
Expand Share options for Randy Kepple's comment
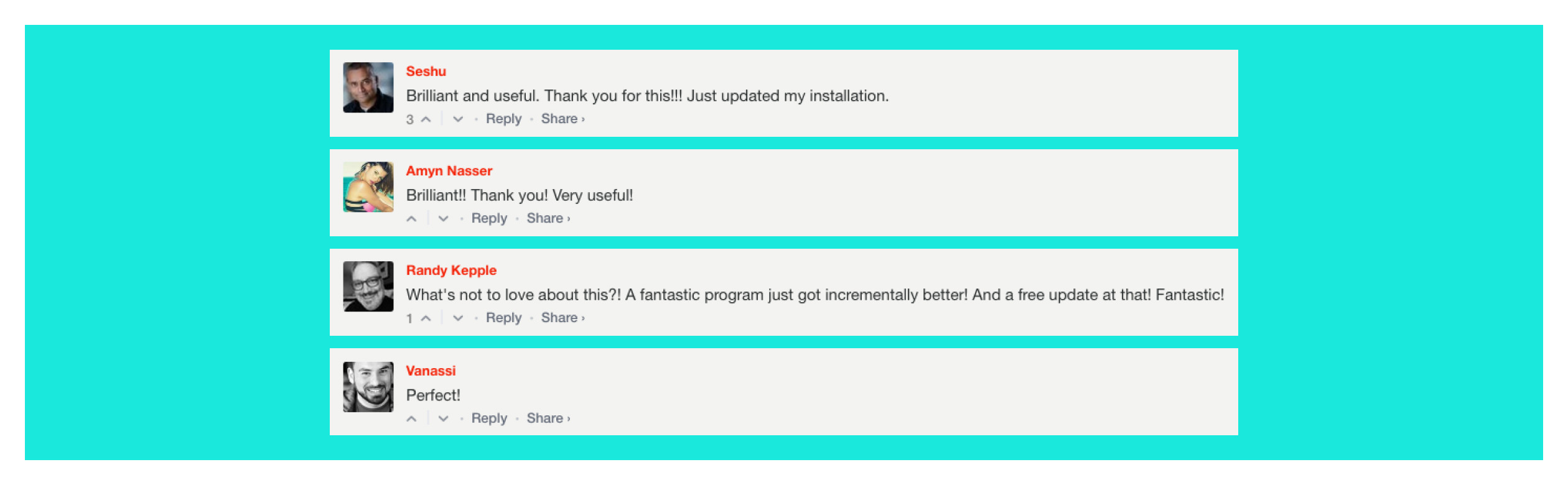click(x=562, y=318)
